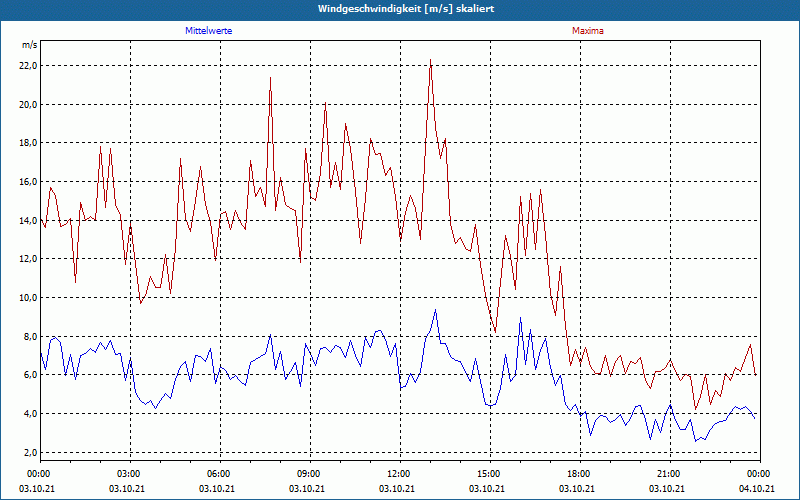800x500 pixels.
Task: Click the chart title 'Windgeschwindigkeit [m/s] skaliert'
Action: point(406,9)
